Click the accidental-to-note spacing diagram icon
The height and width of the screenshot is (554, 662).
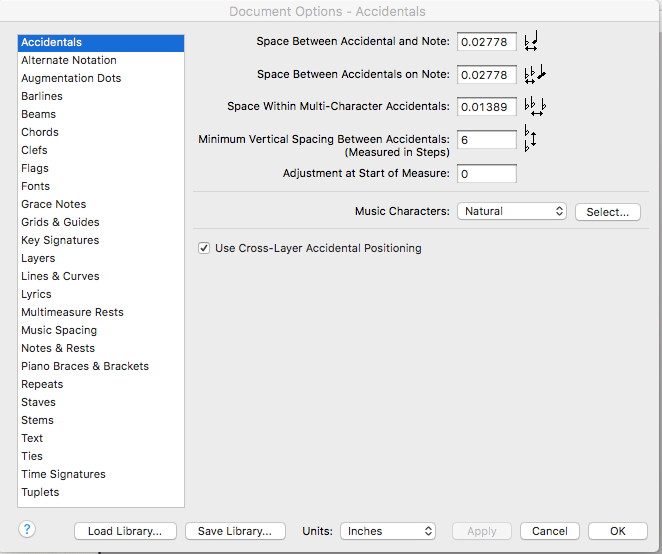pos(531,42)
